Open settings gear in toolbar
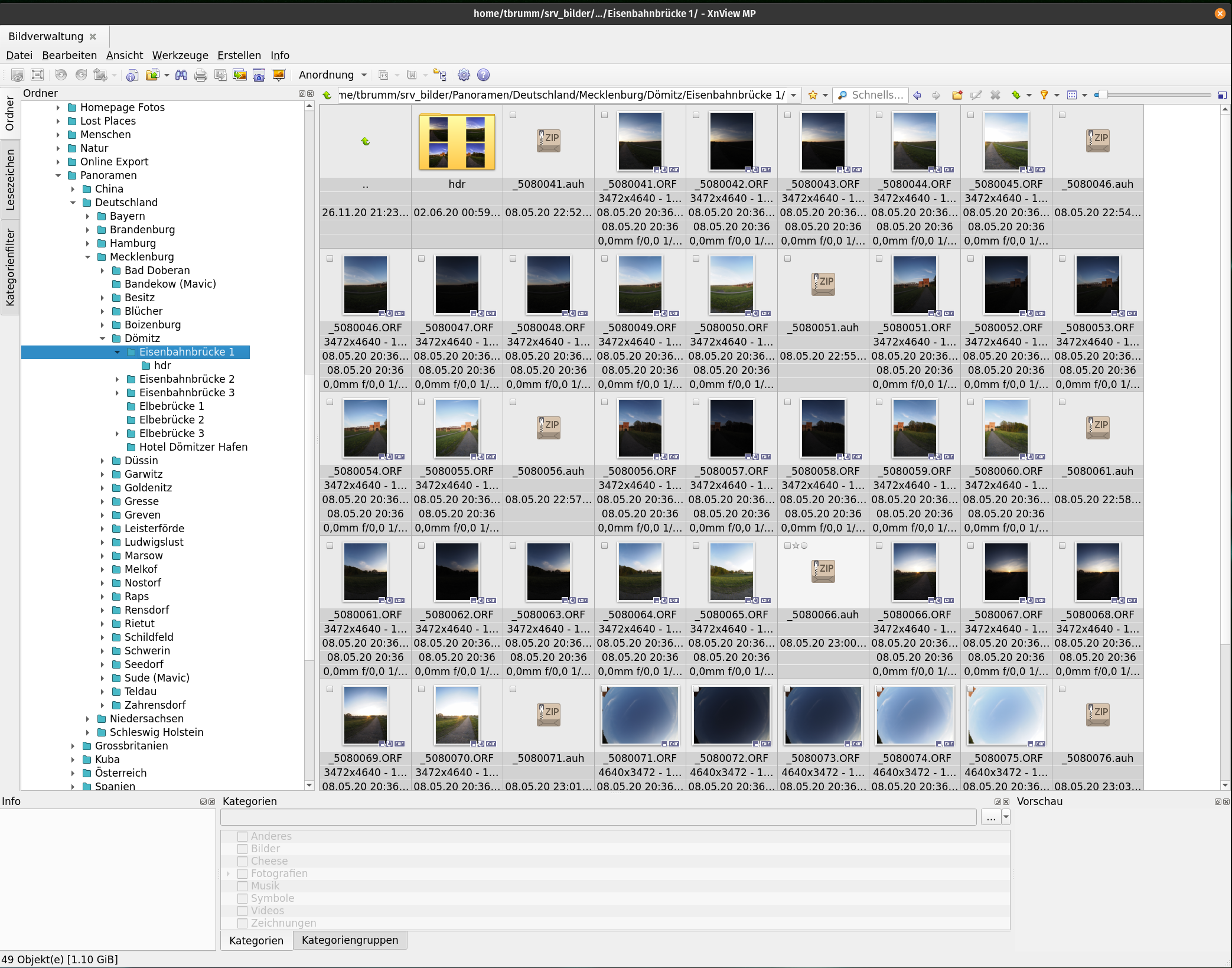 click(464, 75)
